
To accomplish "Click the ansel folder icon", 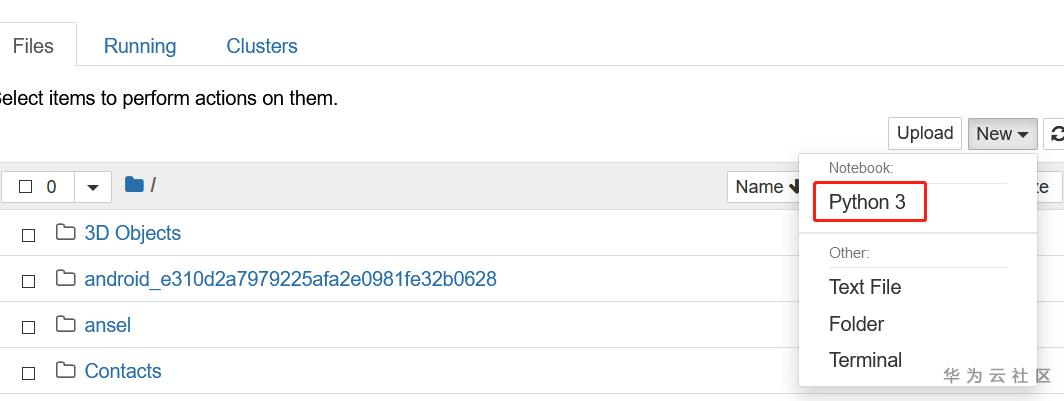I will (66, 325).
